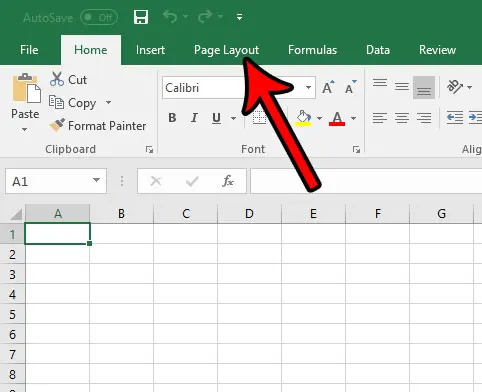This screenshot has width=482, height=392.
Task: Toggle Italic formatting
Action: pos(194,118)
